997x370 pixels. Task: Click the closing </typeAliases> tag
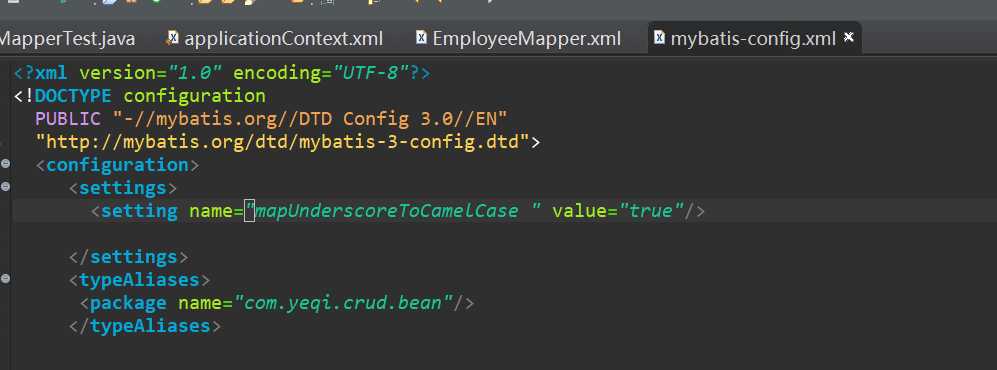(145, 326)
